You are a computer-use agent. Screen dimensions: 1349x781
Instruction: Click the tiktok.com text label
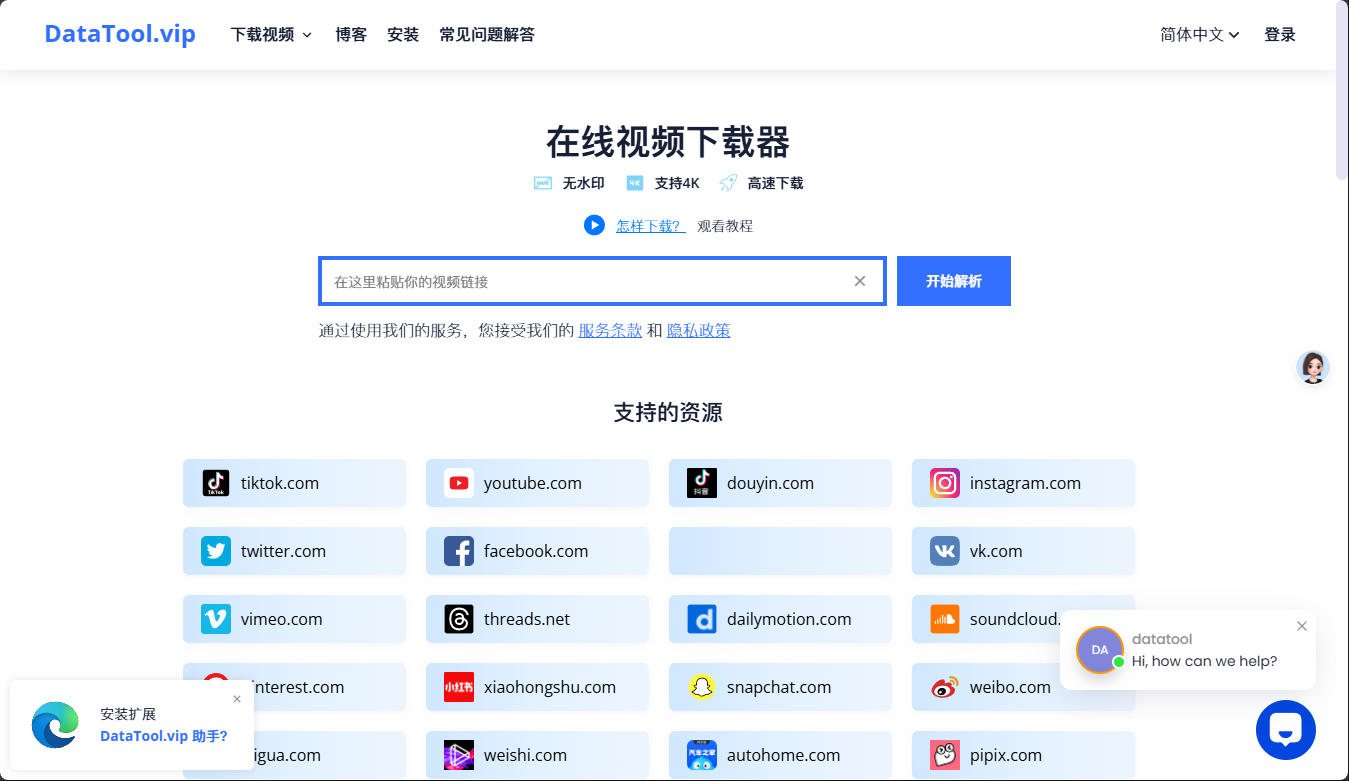point(280,483)
